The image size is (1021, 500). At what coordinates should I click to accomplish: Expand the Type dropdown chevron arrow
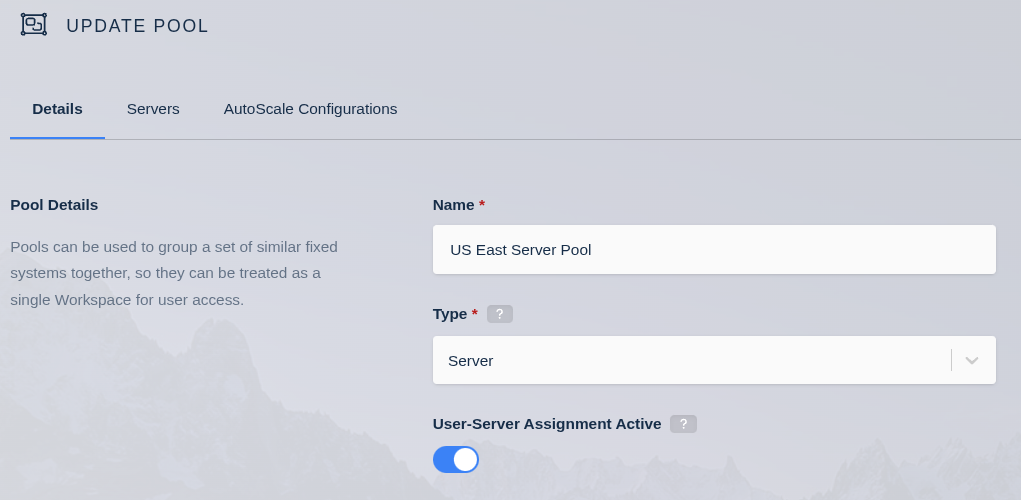[971, 360]
